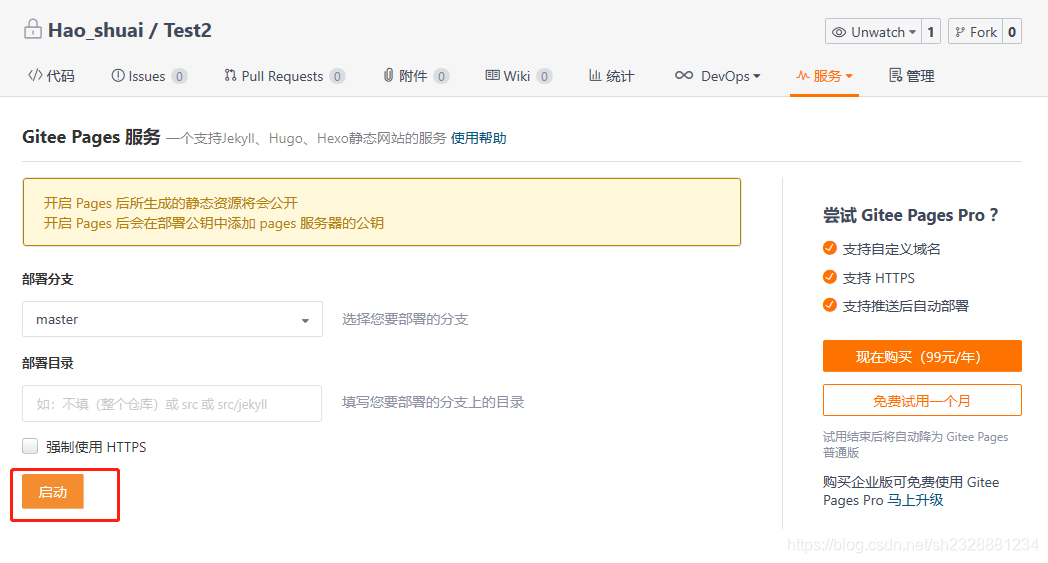
Task: Click checkmark icon beside 支持自定义域名
Action: click(829, 248)
